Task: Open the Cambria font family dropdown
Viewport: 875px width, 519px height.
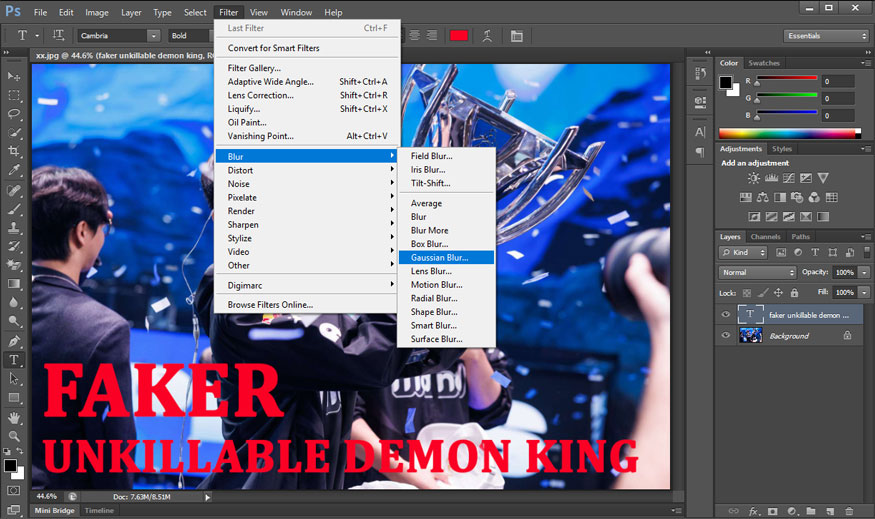Action: coord(153,36)
